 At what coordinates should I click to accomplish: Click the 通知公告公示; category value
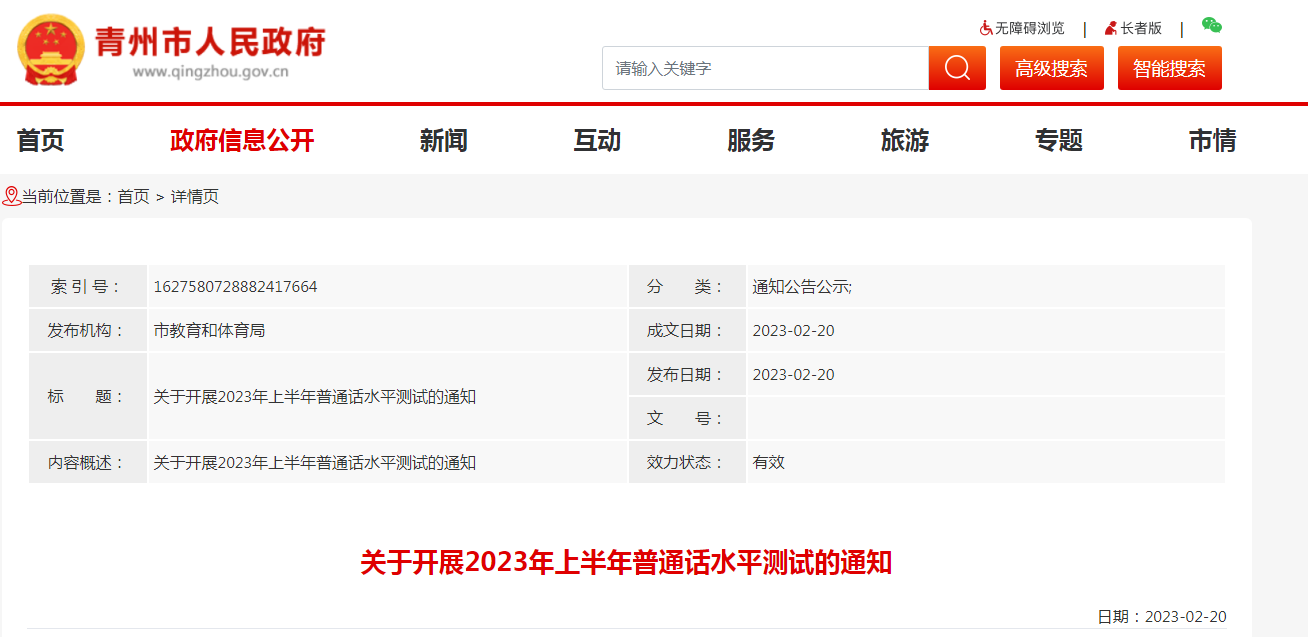click(x=802, y=287)
